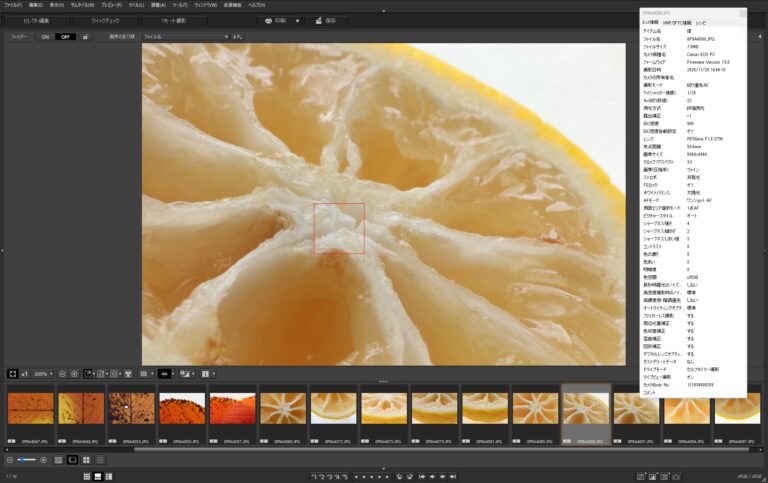Select the first orange leaf thumbnail
Viewport: 768px width, 483px height.
coord(29,410)
